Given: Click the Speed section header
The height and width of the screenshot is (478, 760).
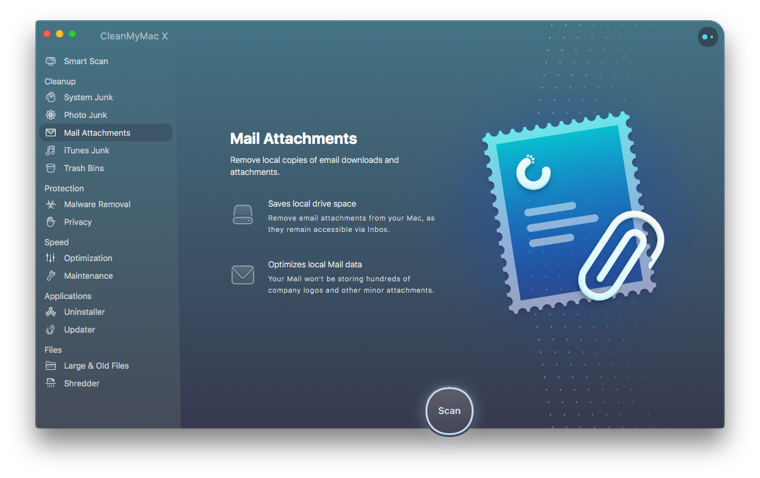Looking at the screenshot, I should 56,242.
